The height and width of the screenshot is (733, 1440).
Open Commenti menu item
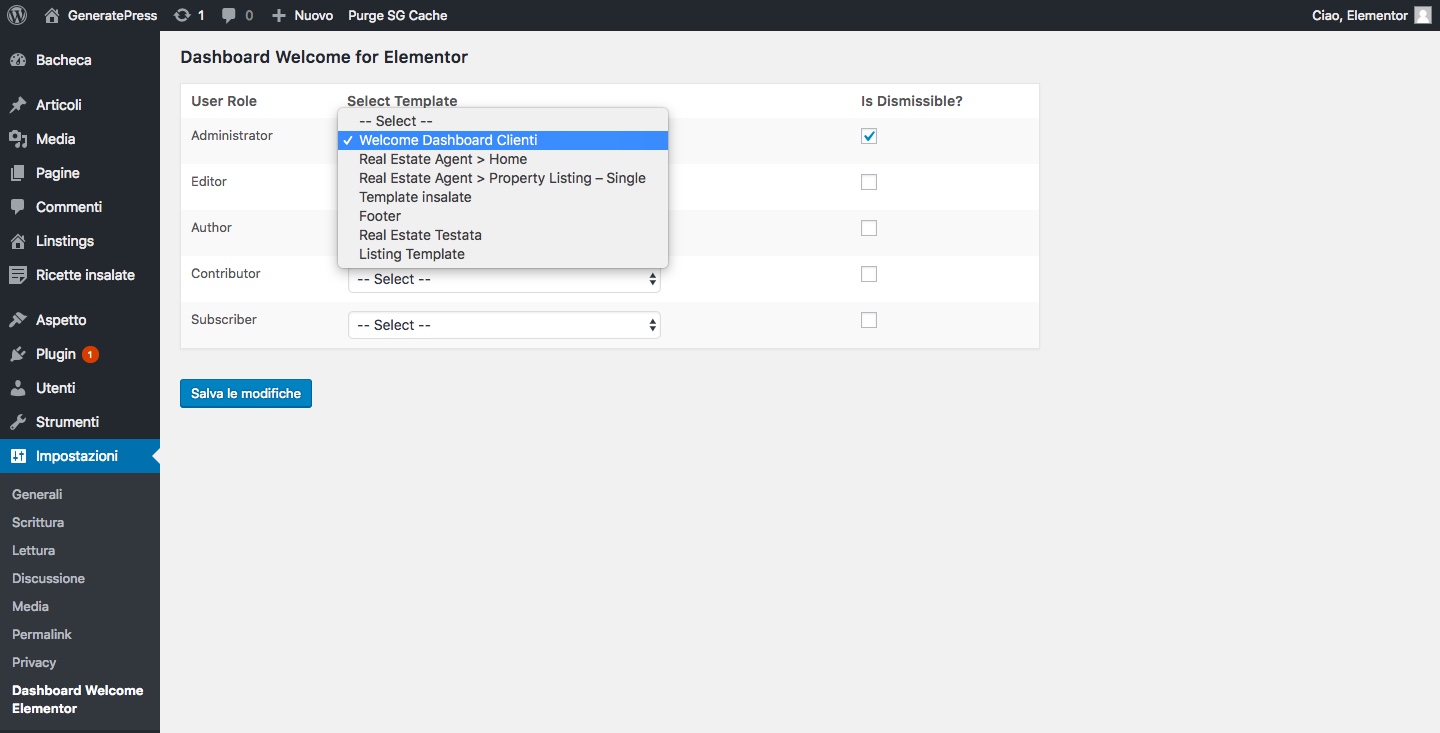tap(80, 207)
